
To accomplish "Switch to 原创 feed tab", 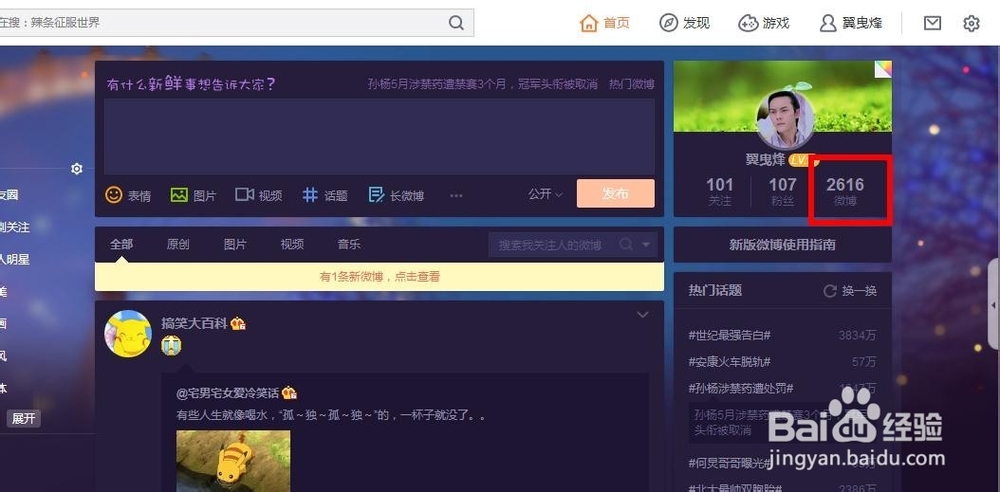I will [178, 244].
